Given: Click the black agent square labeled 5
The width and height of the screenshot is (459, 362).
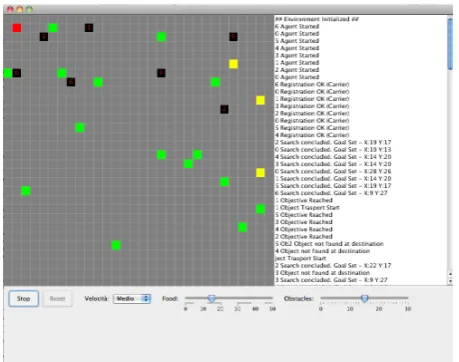Looking at the screenshot, I should click(x=233, y=37).
